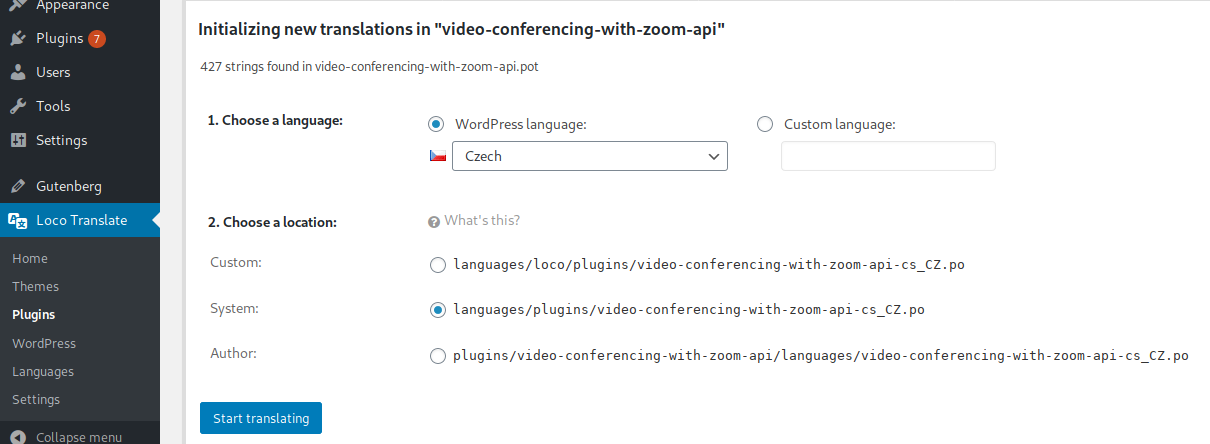Open the What's this? help link
1210x444 pixels.
(x=482, y=220)
